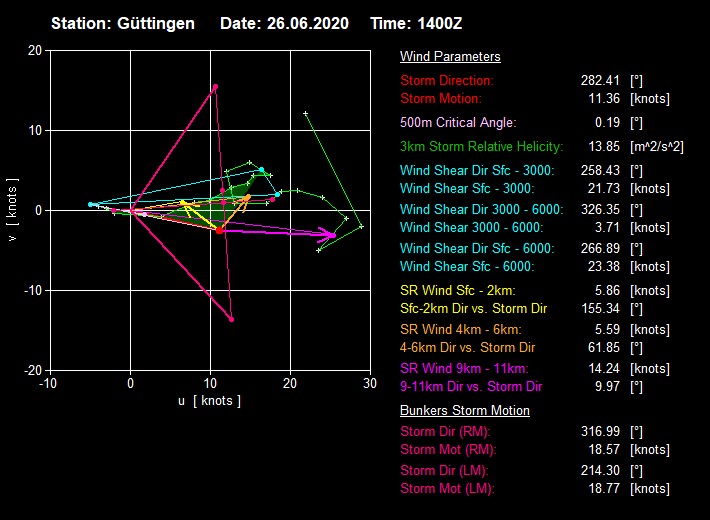Click the 3km Storm Relative Helicity label

coord(481,147)
